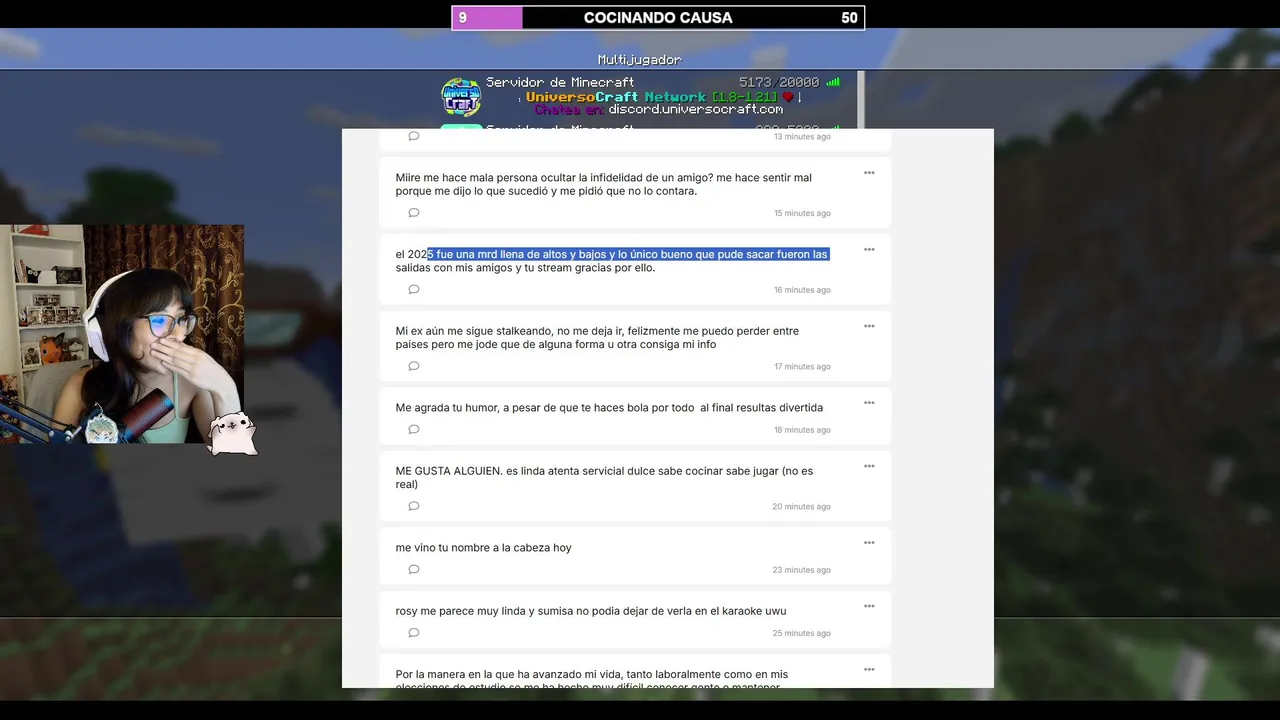Click the white ghost sticker on webcam
The image size is (1280, 720).
coord(232,433)
